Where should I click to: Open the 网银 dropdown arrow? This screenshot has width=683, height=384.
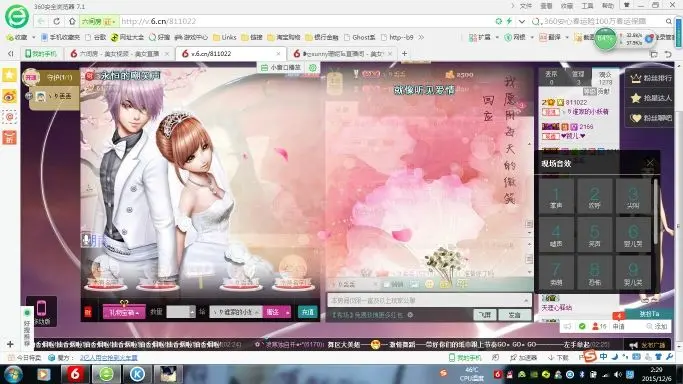532,37
